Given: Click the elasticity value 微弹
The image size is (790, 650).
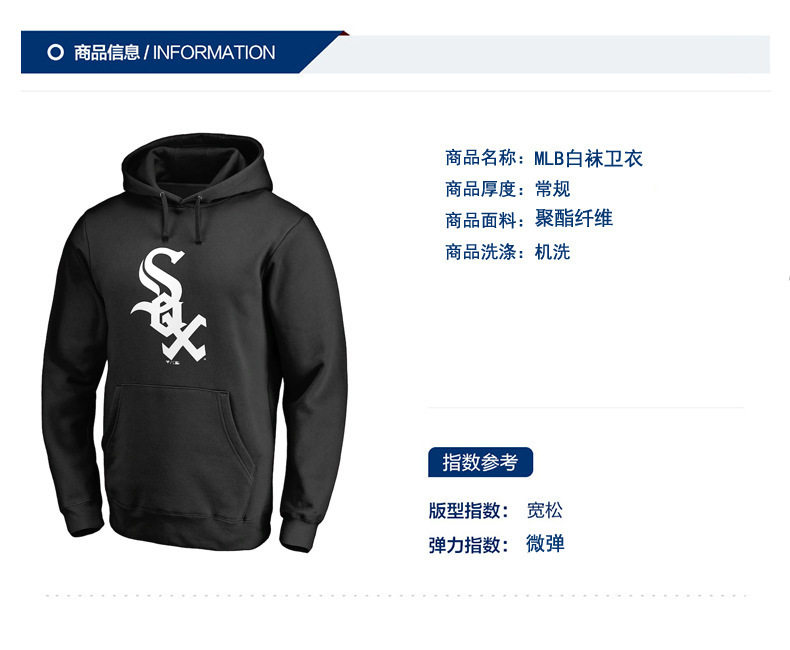Looking at the screenshot, I should coord(545,544).
